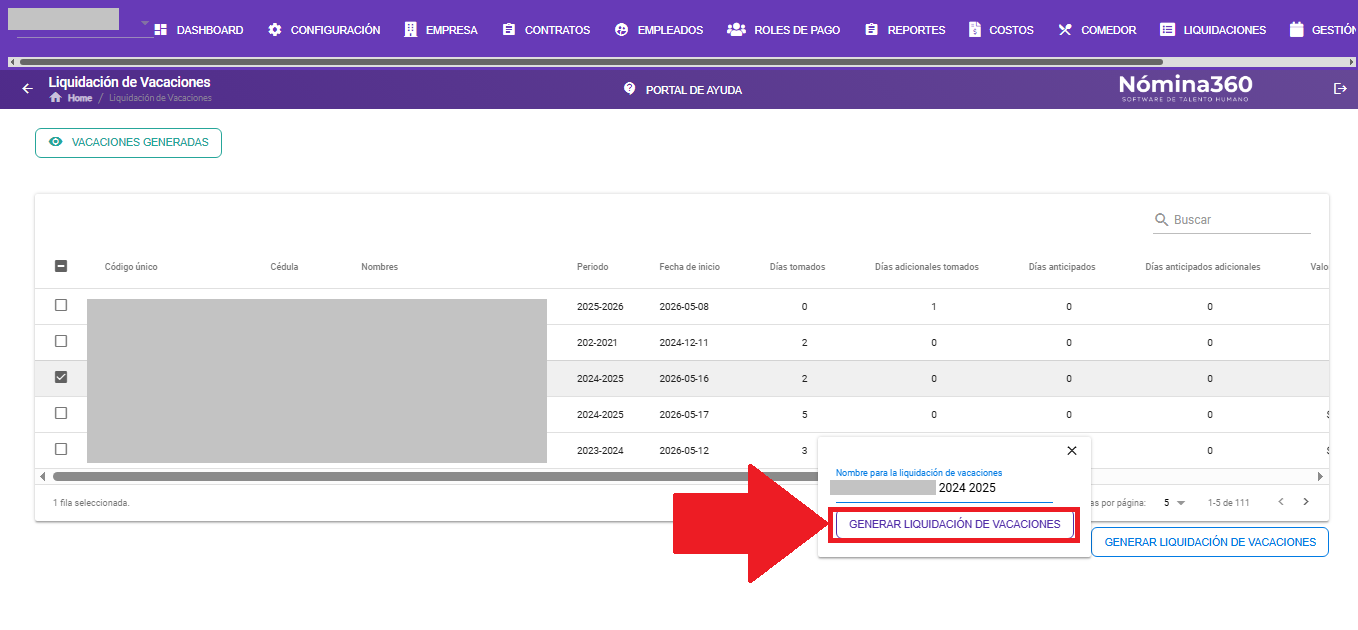Click the Home breadcrumb house icon

(56, 98)
